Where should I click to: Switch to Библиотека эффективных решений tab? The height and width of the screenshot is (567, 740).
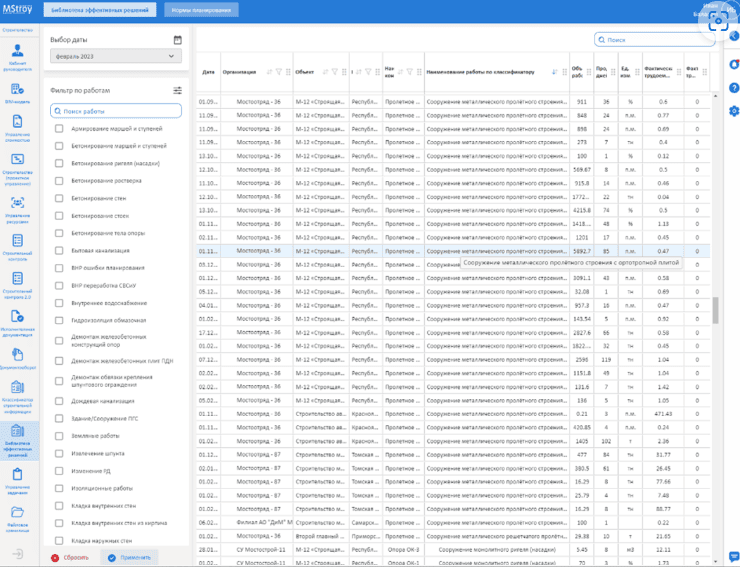(x=100, y=10)
